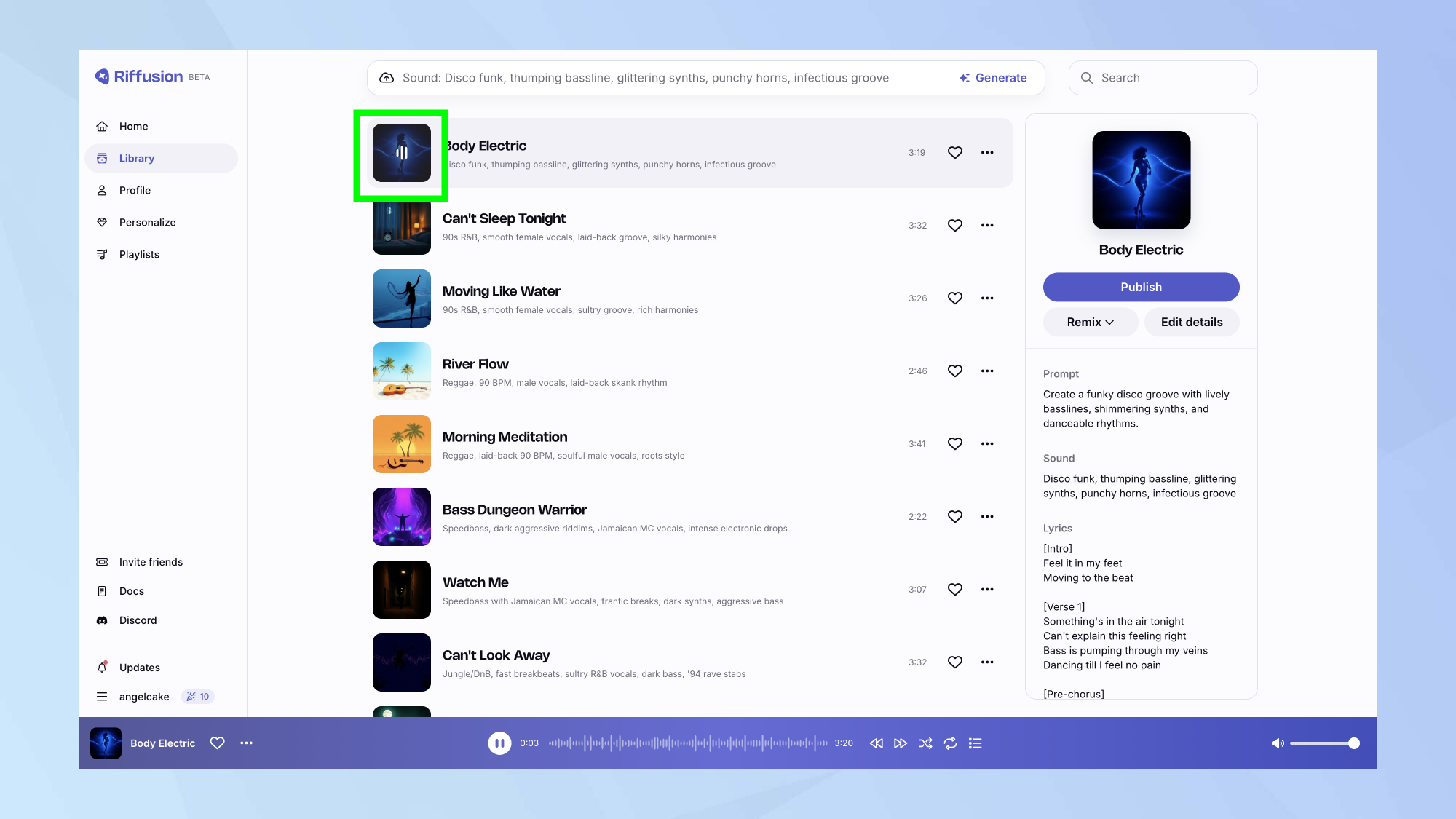Open Discord from the sidebar
This screenshot has height=819, width=1456.
point(137,620)
